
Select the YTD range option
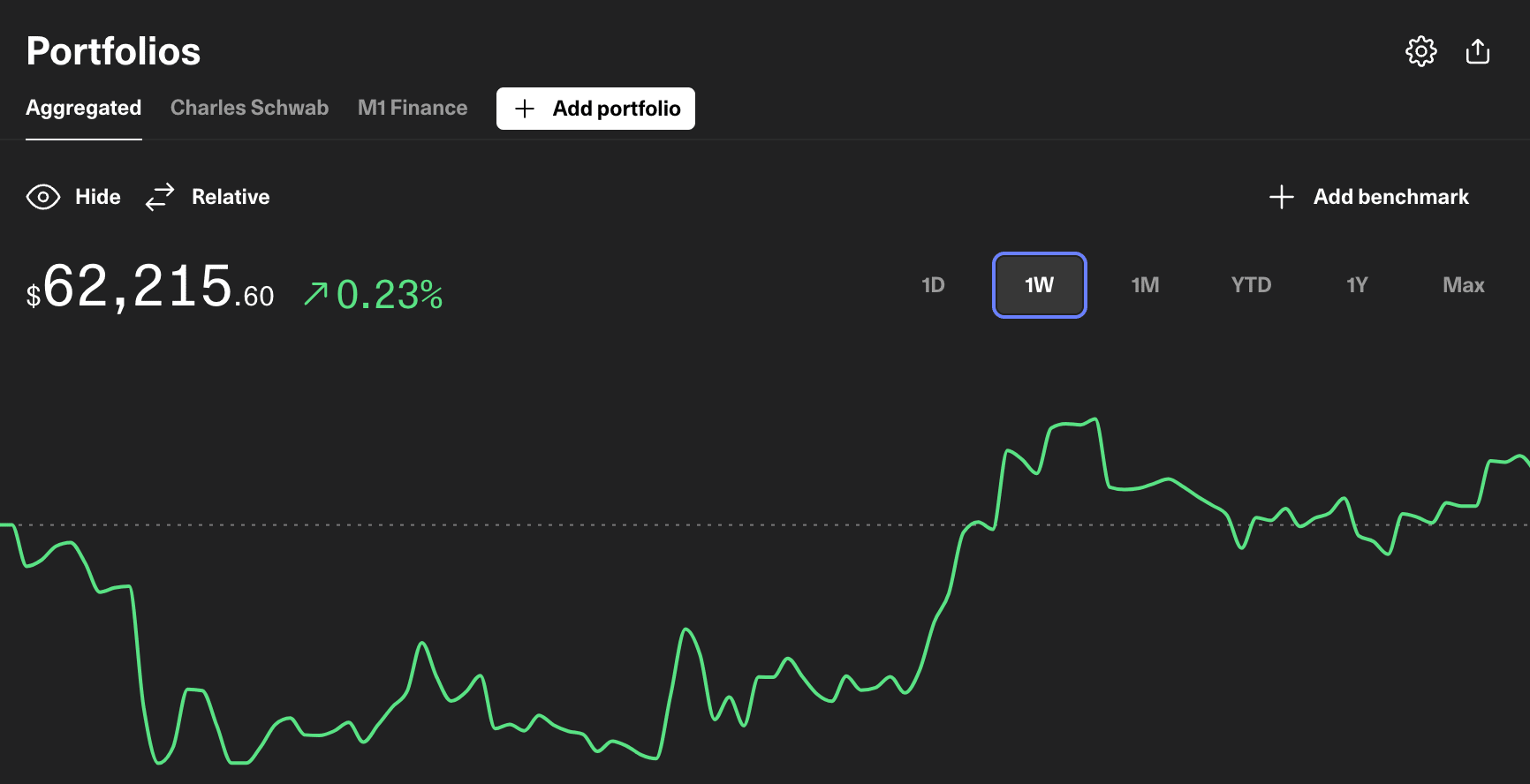pos(1251,285)
